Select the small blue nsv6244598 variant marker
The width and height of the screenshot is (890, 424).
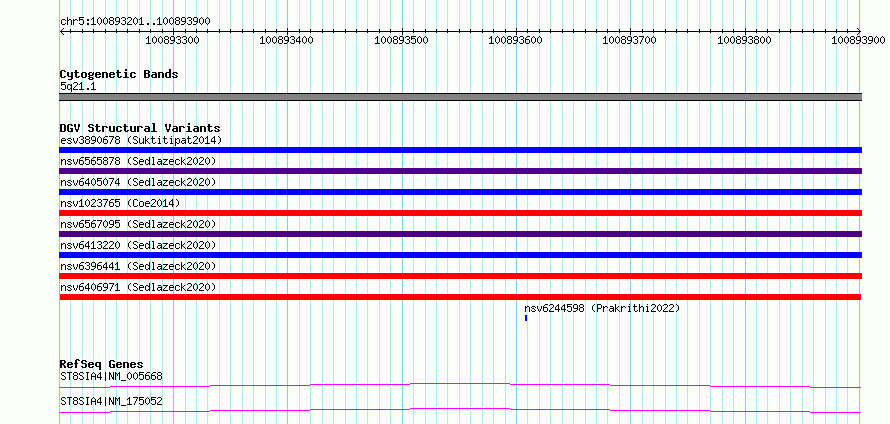coord(526,318)
